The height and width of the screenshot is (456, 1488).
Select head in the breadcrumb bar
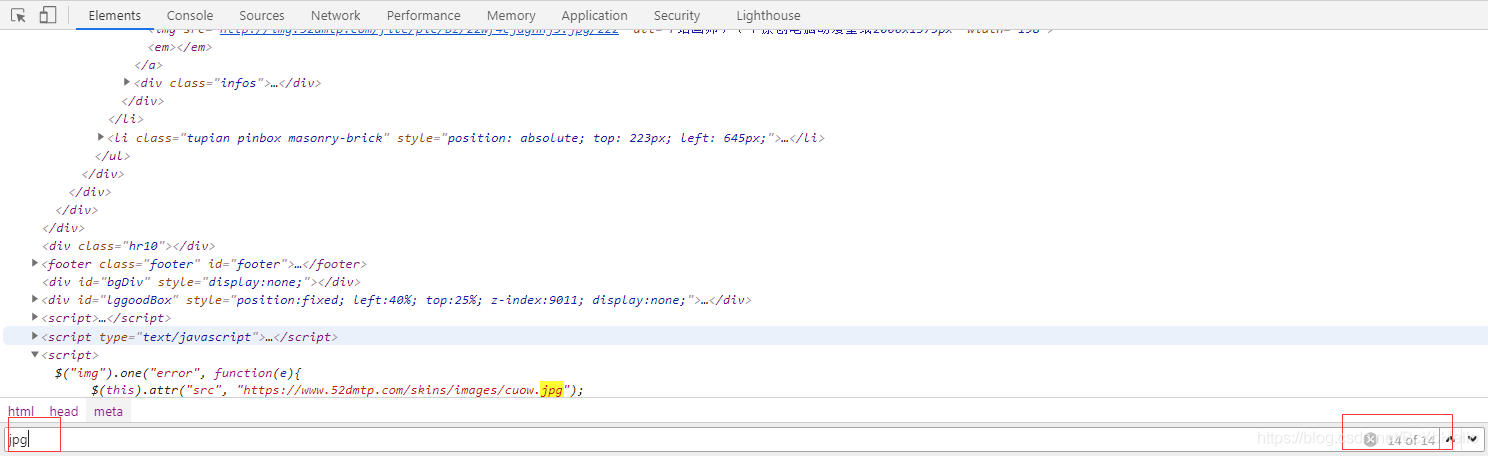coord(64,411)
